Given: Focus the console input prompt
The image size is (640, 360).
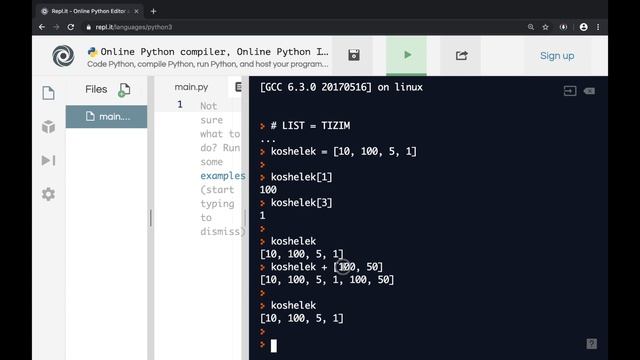Looking at the screenshot, I should (273, 346).
